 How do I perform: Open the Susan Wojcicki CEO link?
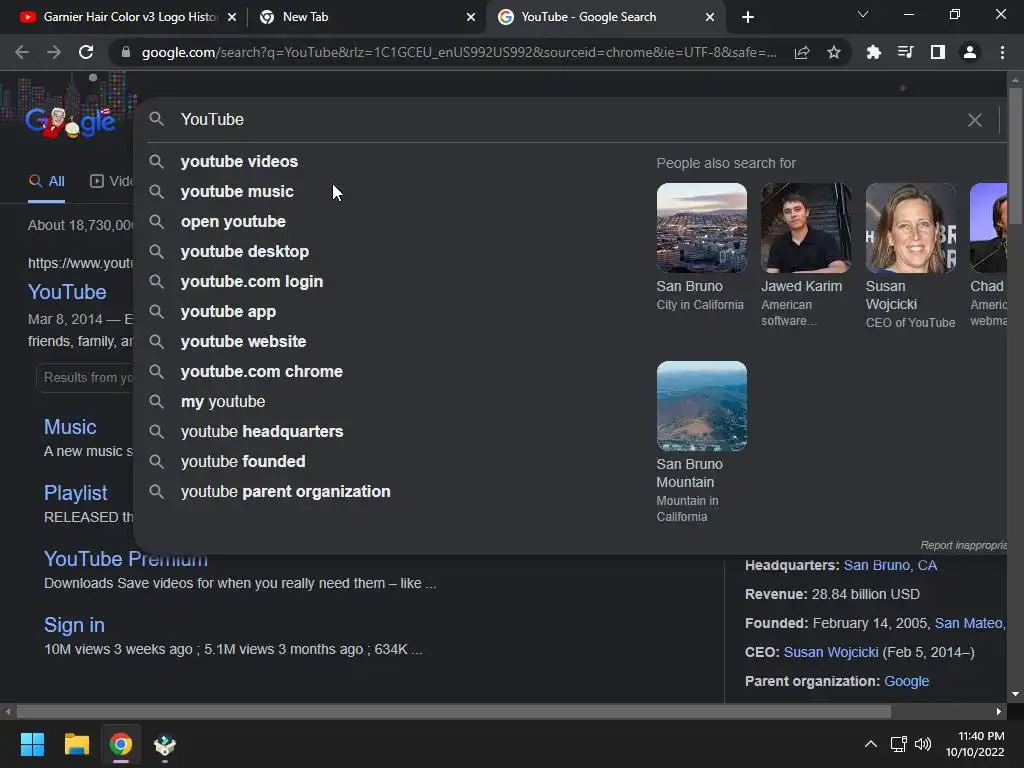831,652
